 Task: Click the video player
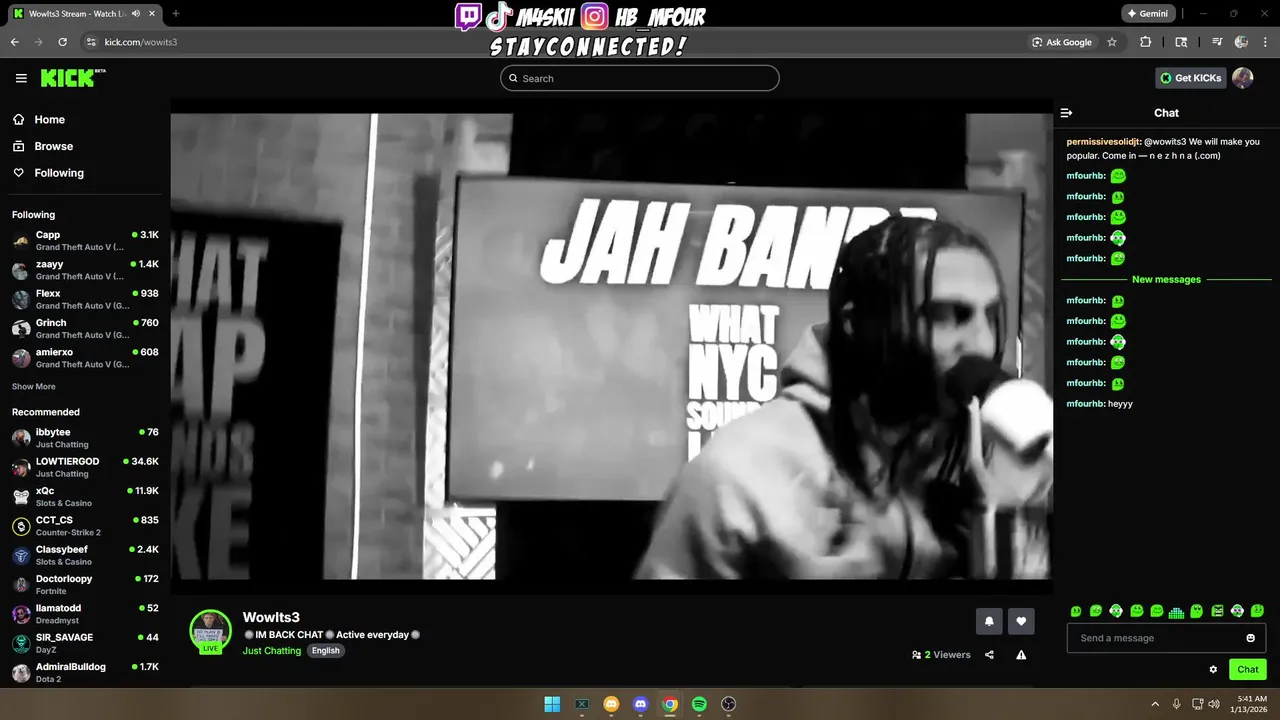click(611, 346)
